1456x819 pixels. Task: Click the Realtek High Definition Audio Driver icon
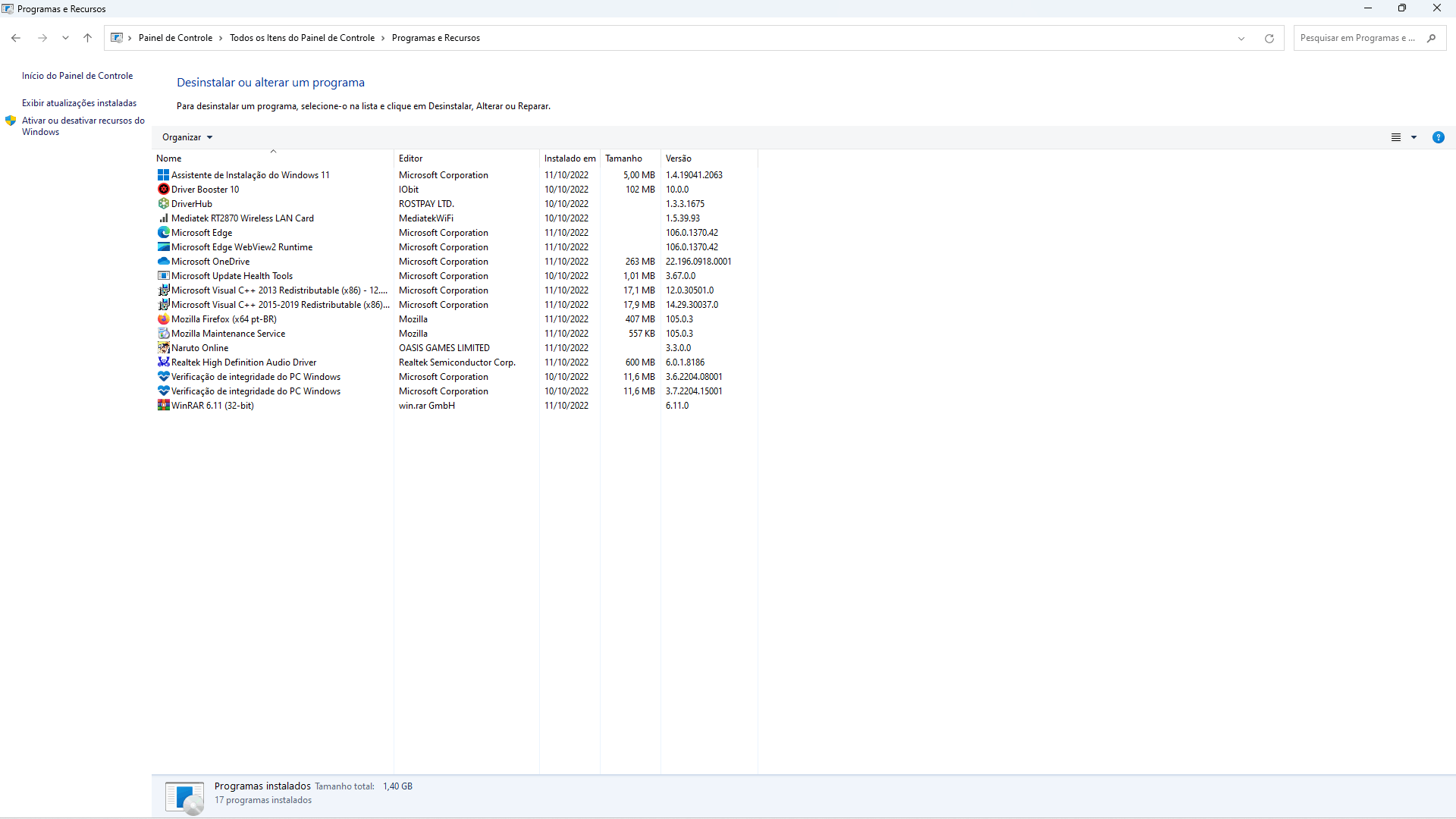pos(163,362)
